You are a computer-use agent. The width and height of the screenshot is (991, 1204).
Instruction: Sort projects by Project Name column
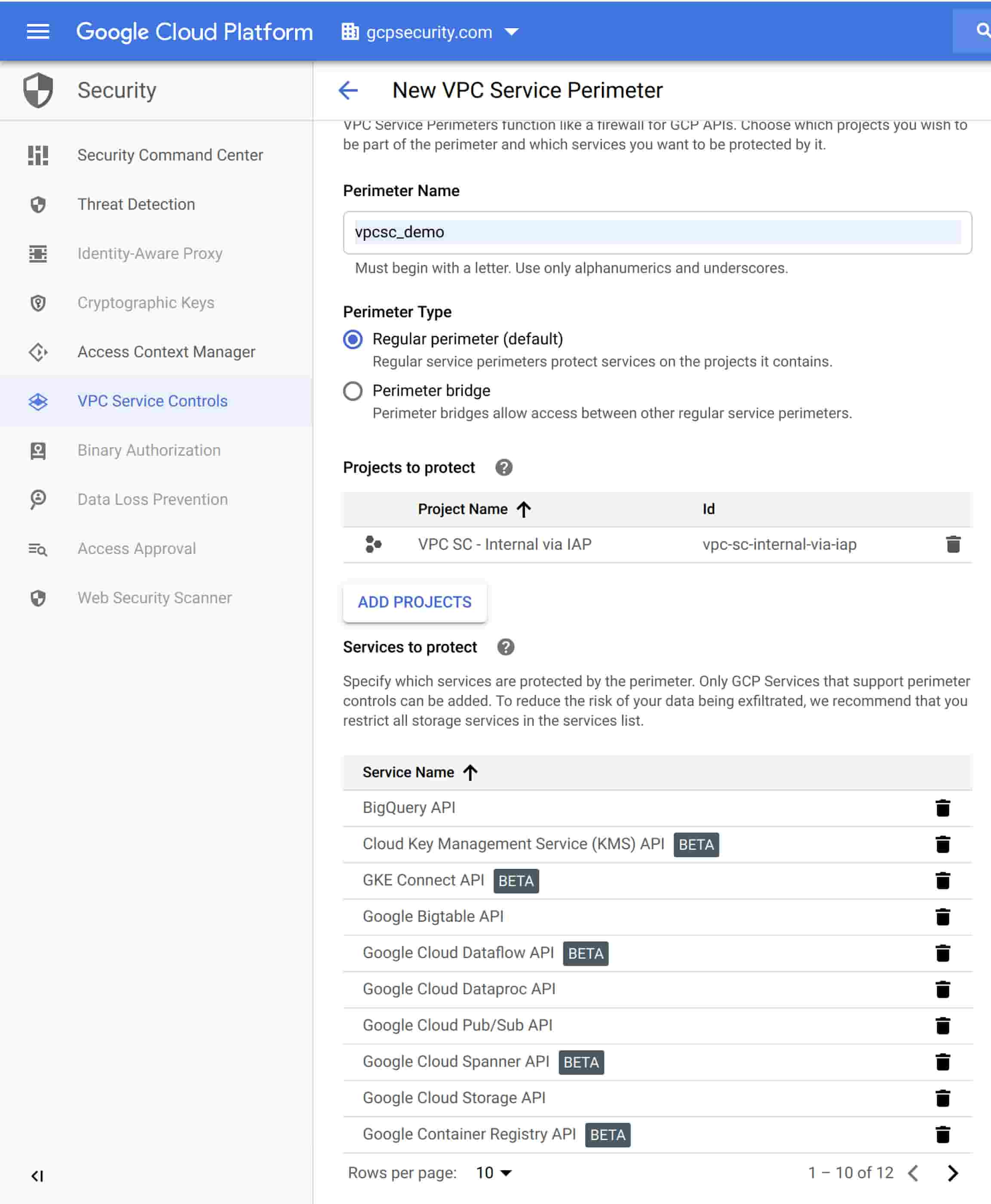[474, 508]
